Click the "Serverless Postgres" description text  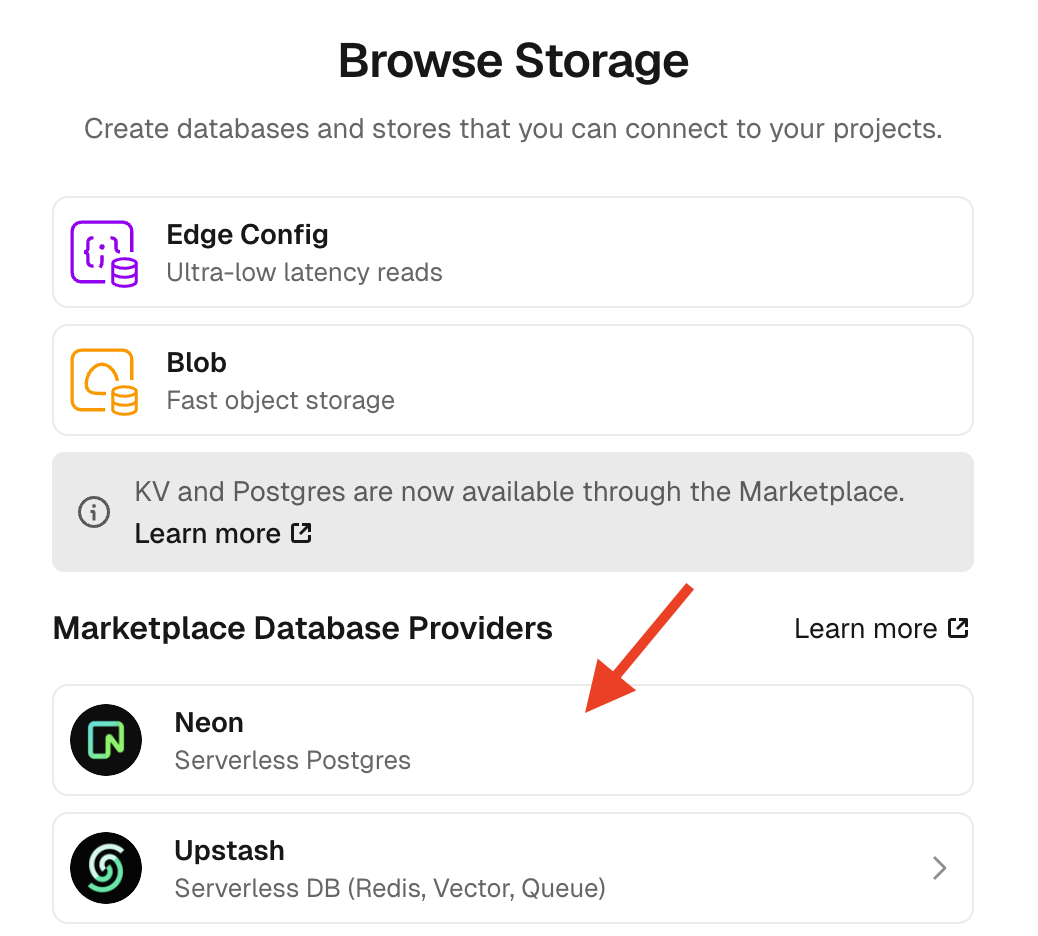[x=292, y=760]
